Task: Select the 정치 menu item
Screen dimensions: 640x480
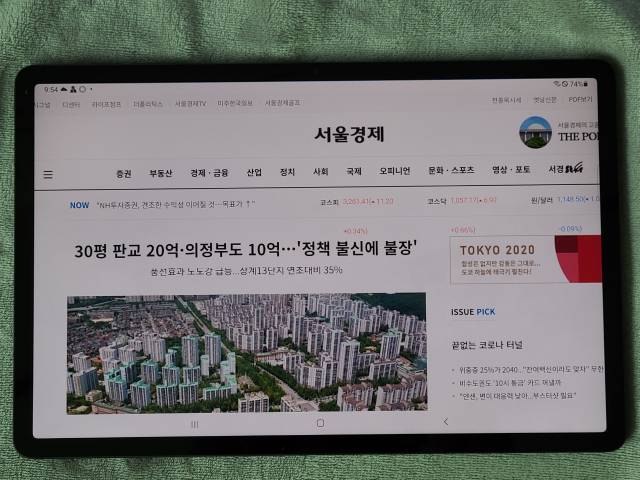Action: point(287,172)
